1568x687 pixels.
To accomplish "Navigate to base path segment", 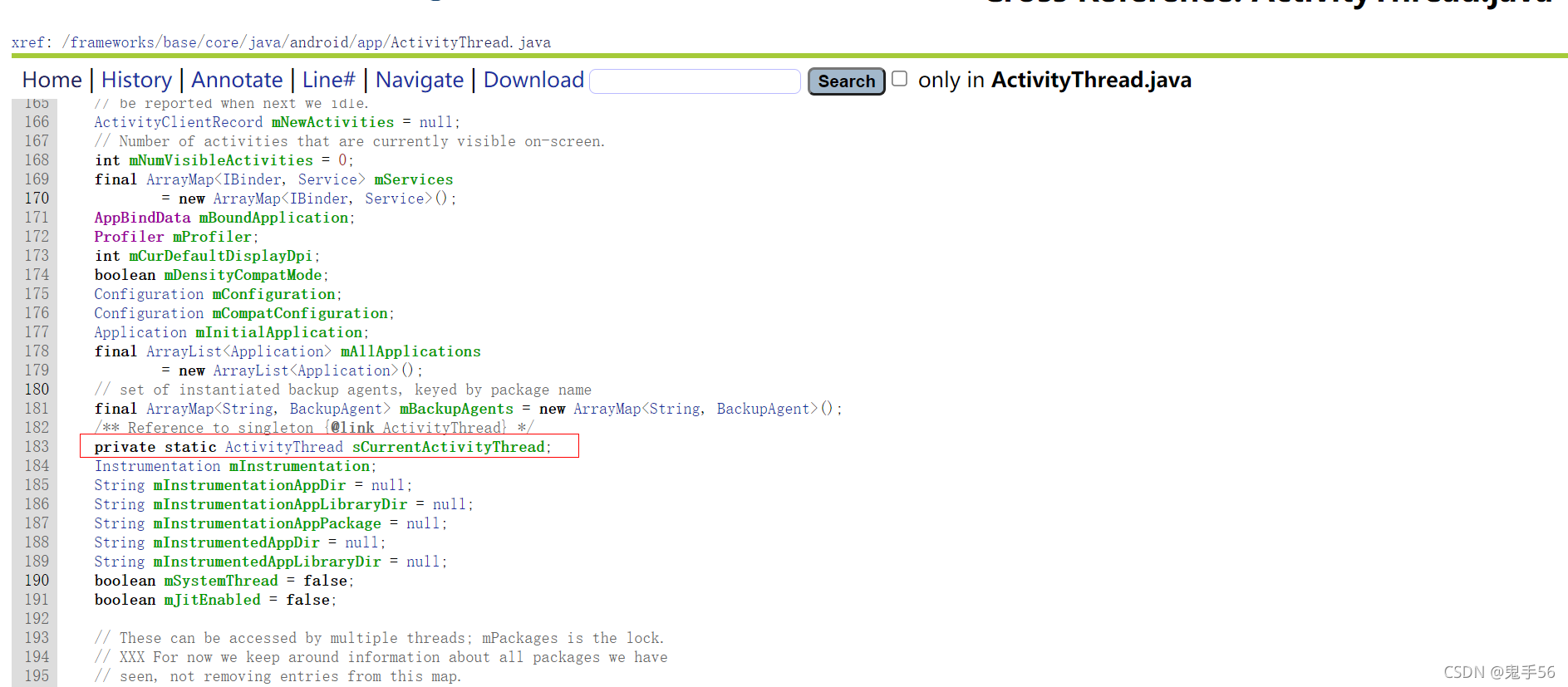I will pyautogui.click(x=179, y=42).
